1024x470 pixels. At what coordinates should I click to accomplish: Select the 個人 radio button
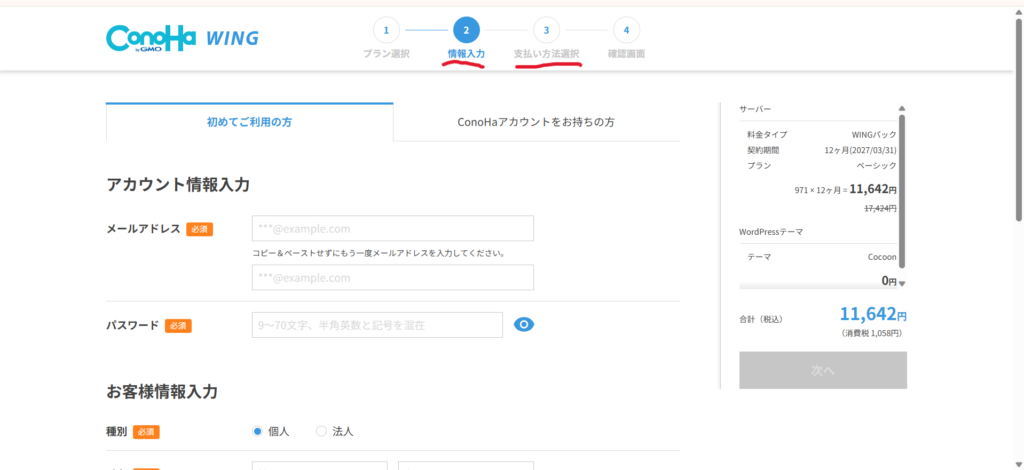coord(258,431)
